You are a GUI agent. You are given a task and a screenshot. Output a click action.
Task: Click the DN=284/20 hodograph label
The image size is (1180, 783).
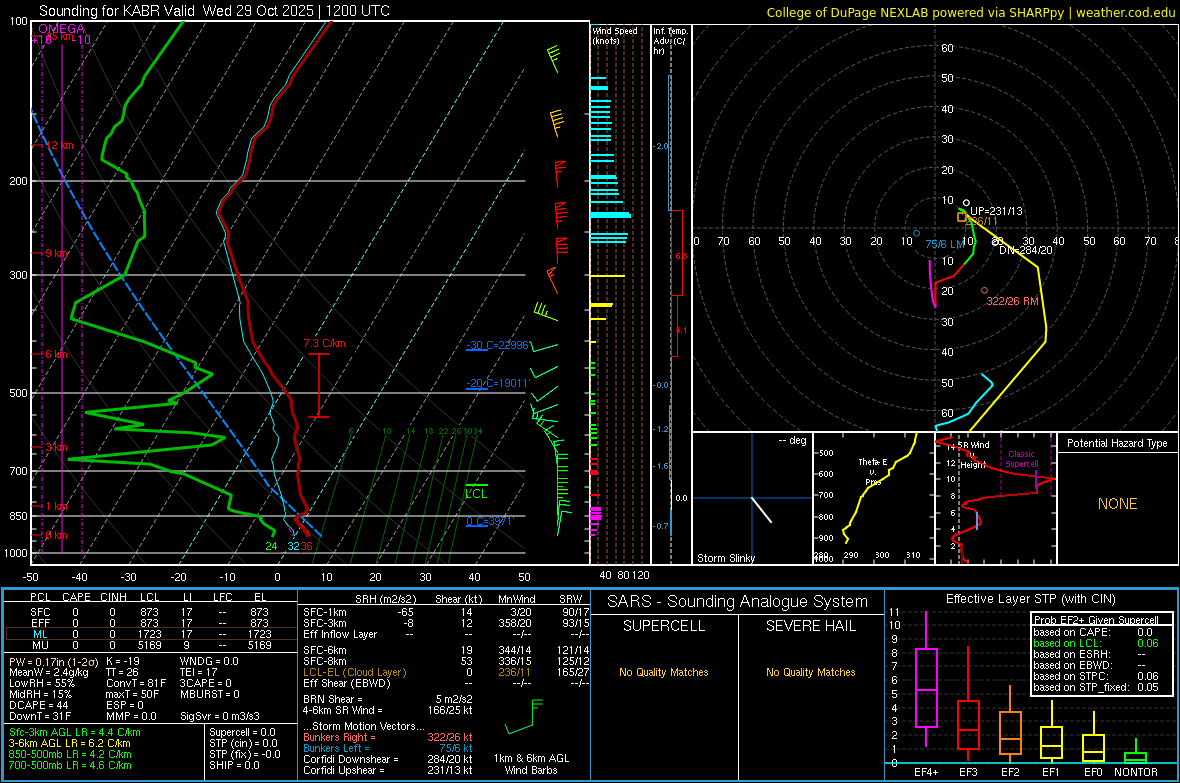(1026, 250)
